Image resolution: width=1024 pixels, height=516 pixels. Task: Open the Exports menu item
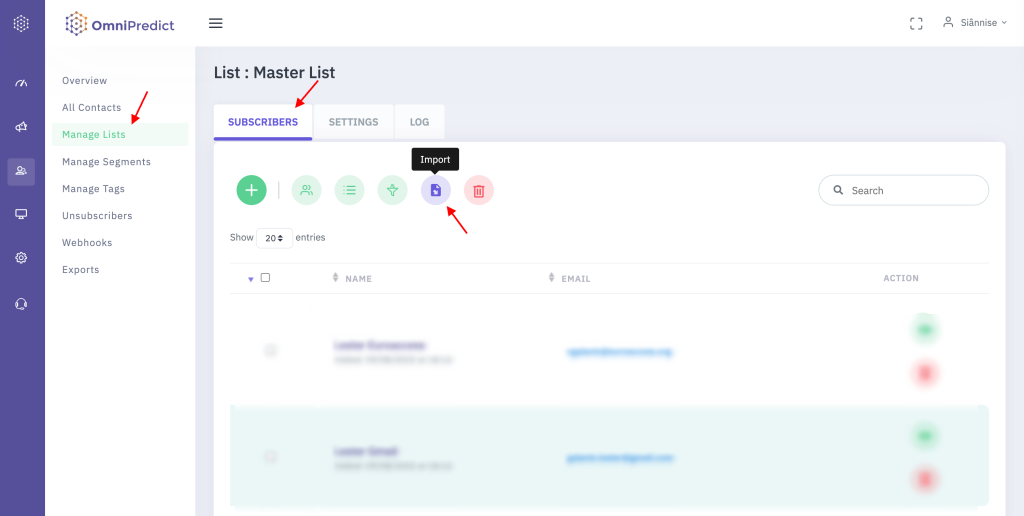tap(80, 270)
